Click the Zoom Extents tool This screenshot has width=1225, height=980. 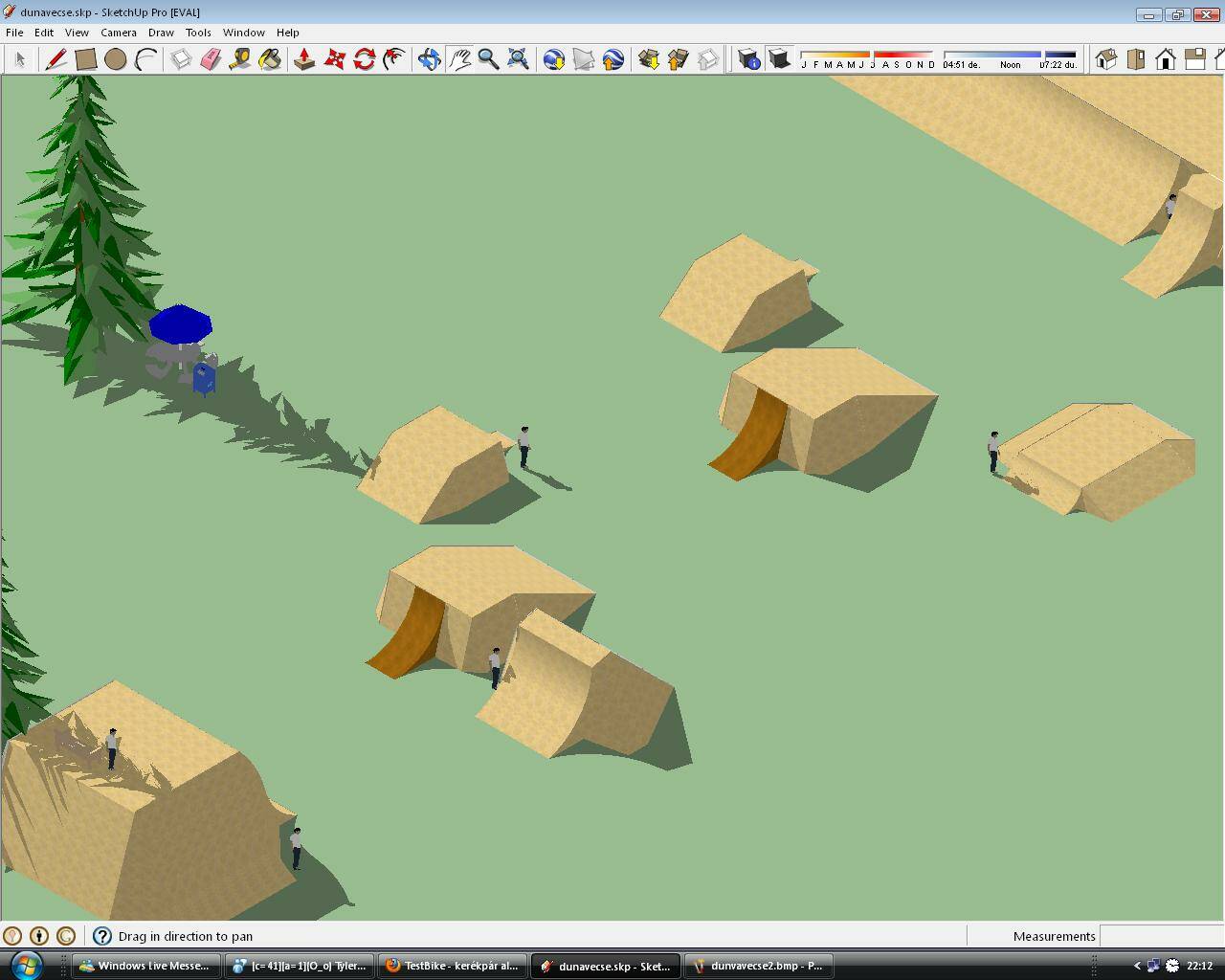pyautogui.click(x=518, y=59)
